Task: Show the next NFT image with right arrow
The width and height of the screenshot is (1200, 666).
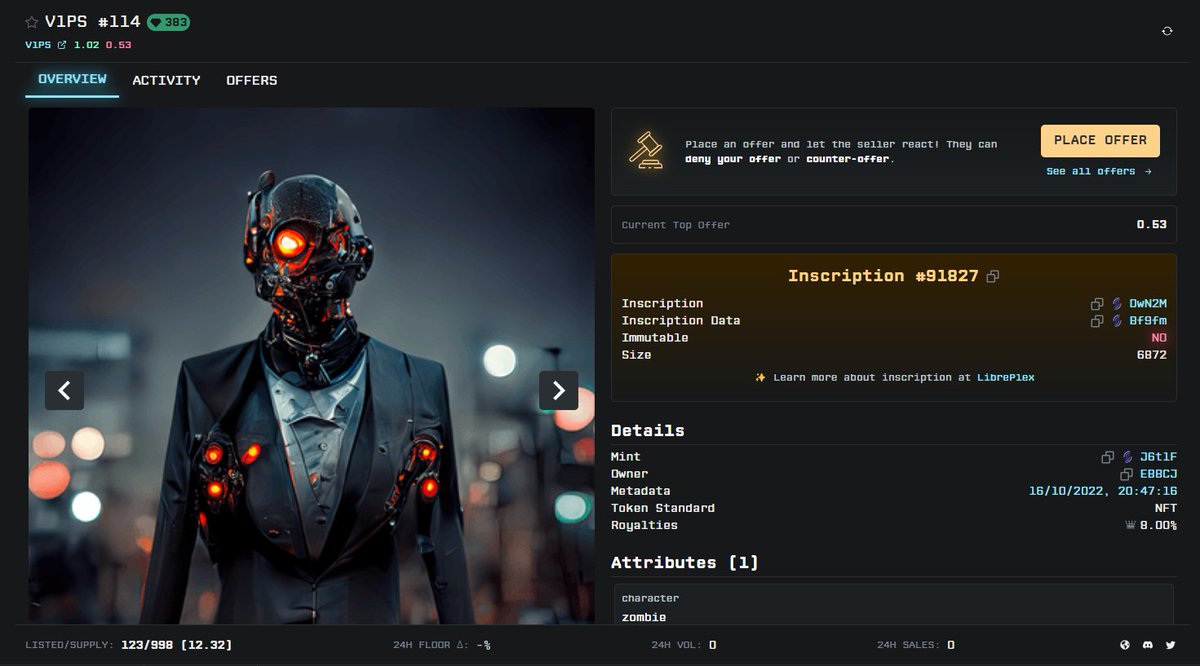Action: pos(559,391)
